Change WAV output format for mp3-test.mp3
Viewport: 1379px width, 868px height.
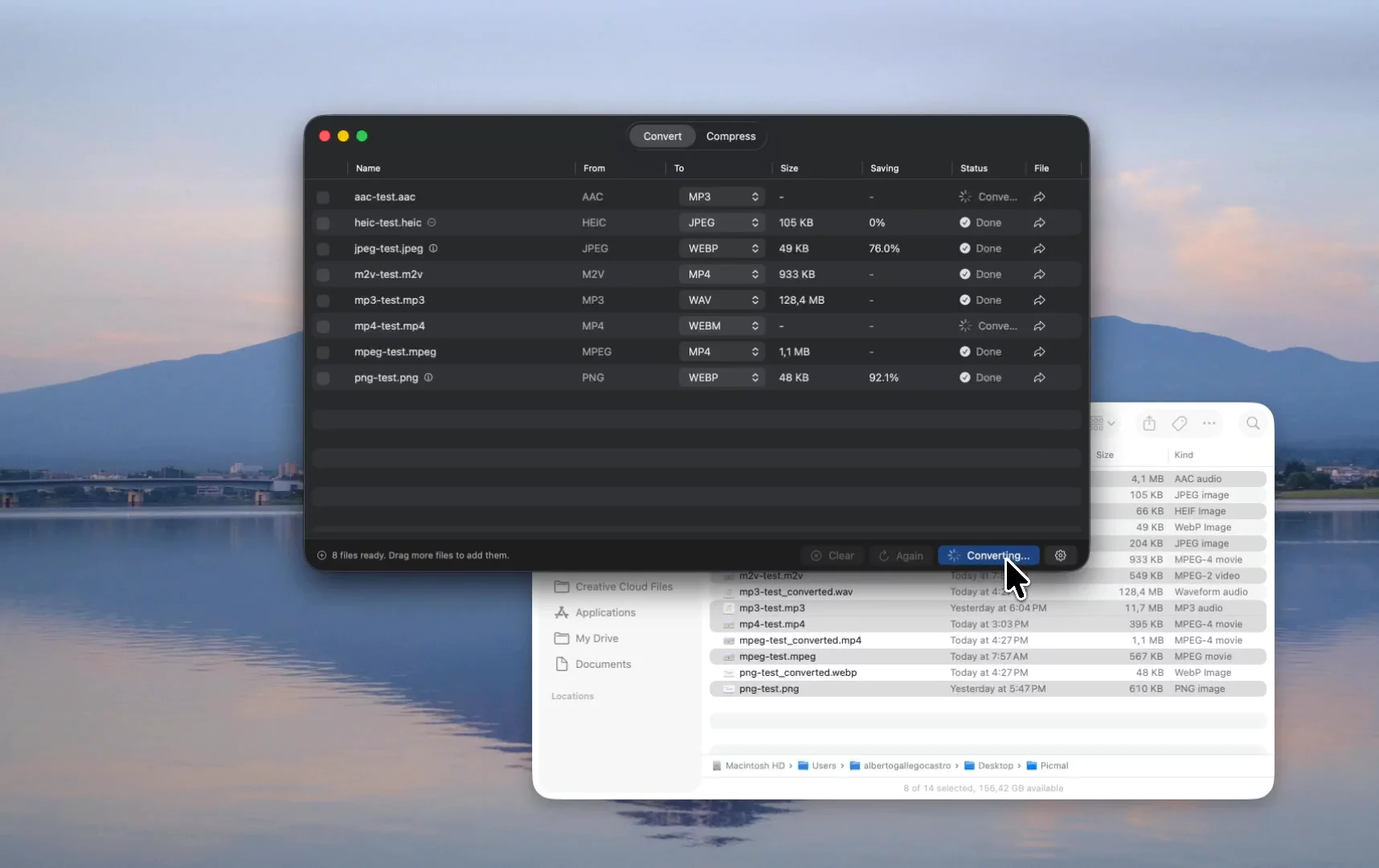coord(722,300)
